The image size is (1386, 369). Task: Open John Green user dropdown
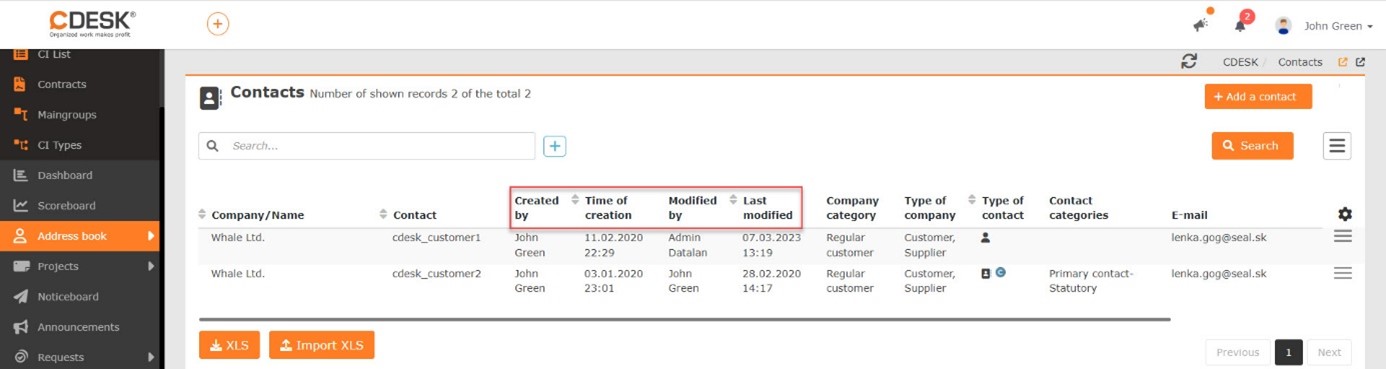tap(1324, 26)
